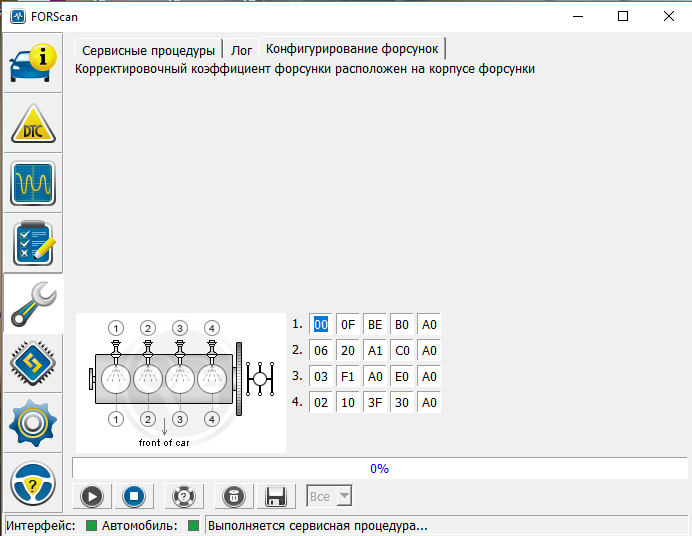The width and height of the screenshot is (692, 536).
Task: Click the injector row label '2.'
Action: tap(297, 350)
